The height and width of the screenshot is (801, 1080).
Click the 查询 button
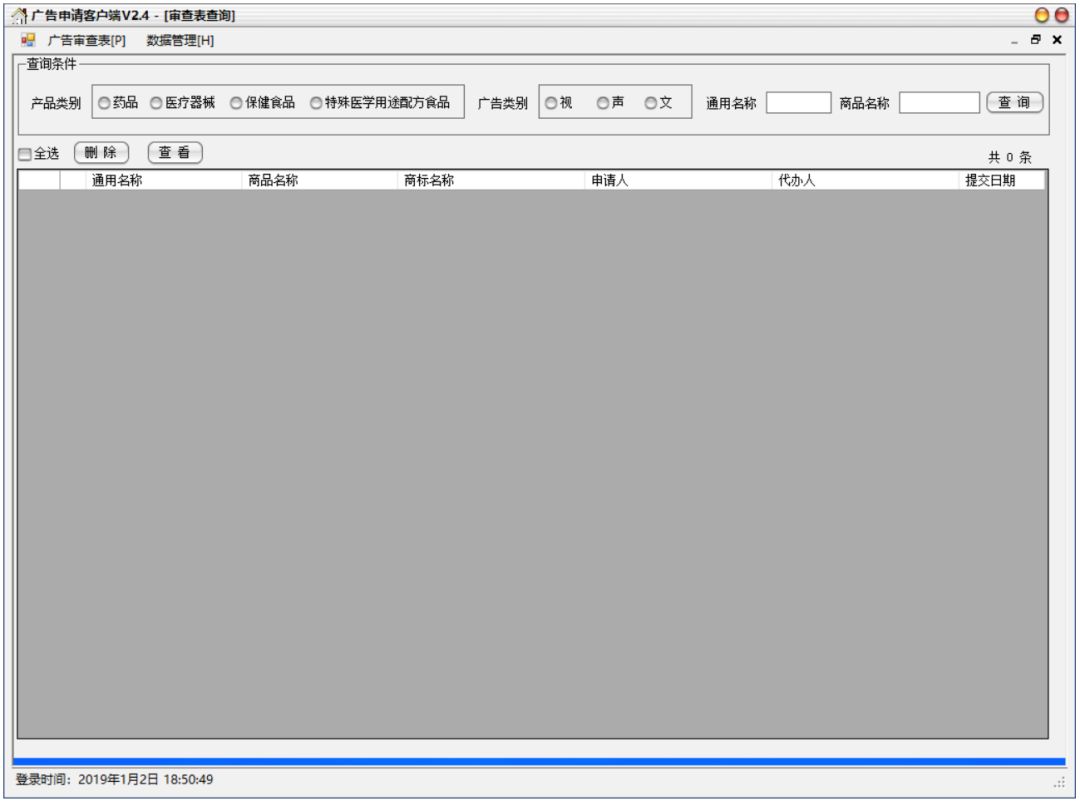pos(1015,103)
